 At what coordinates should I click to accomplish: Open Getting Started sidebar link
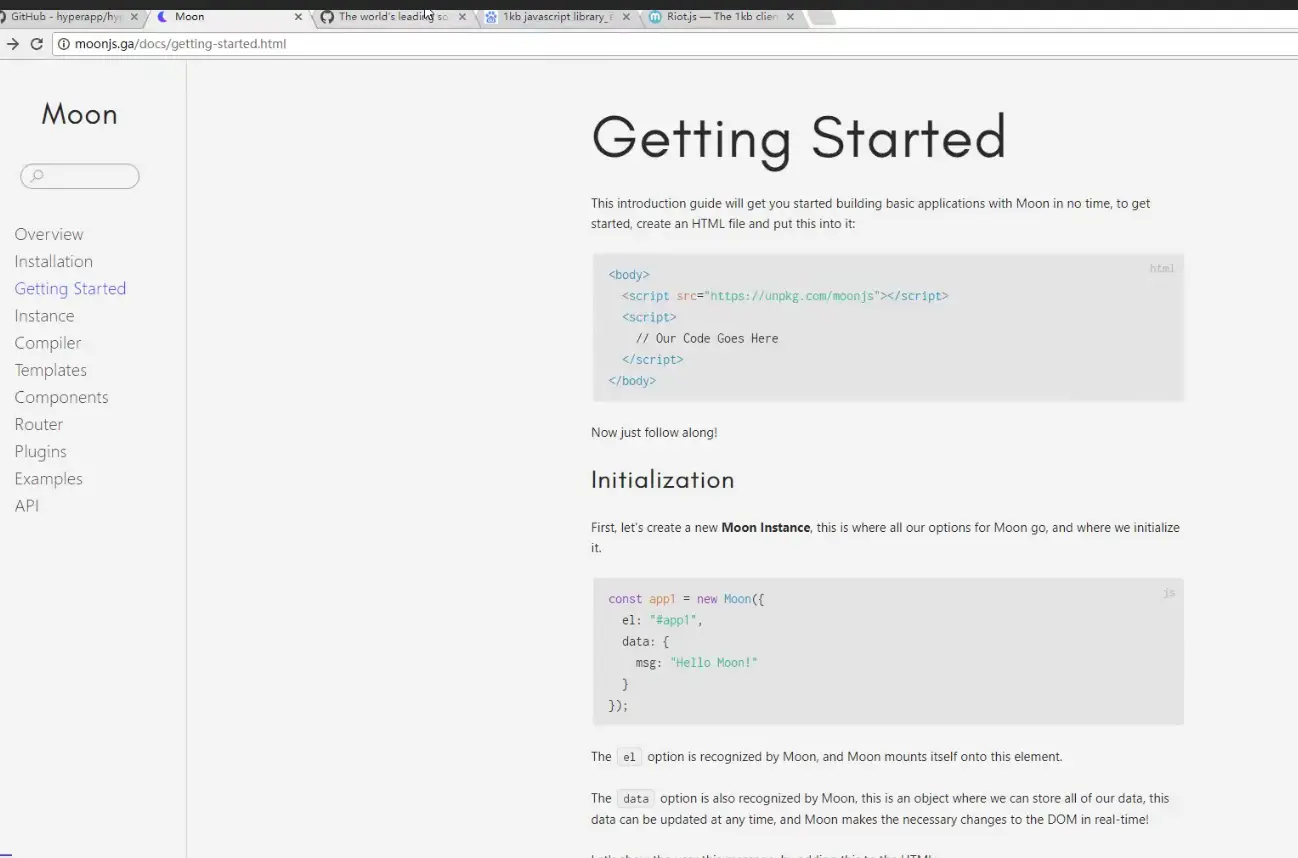click(70, 288)
